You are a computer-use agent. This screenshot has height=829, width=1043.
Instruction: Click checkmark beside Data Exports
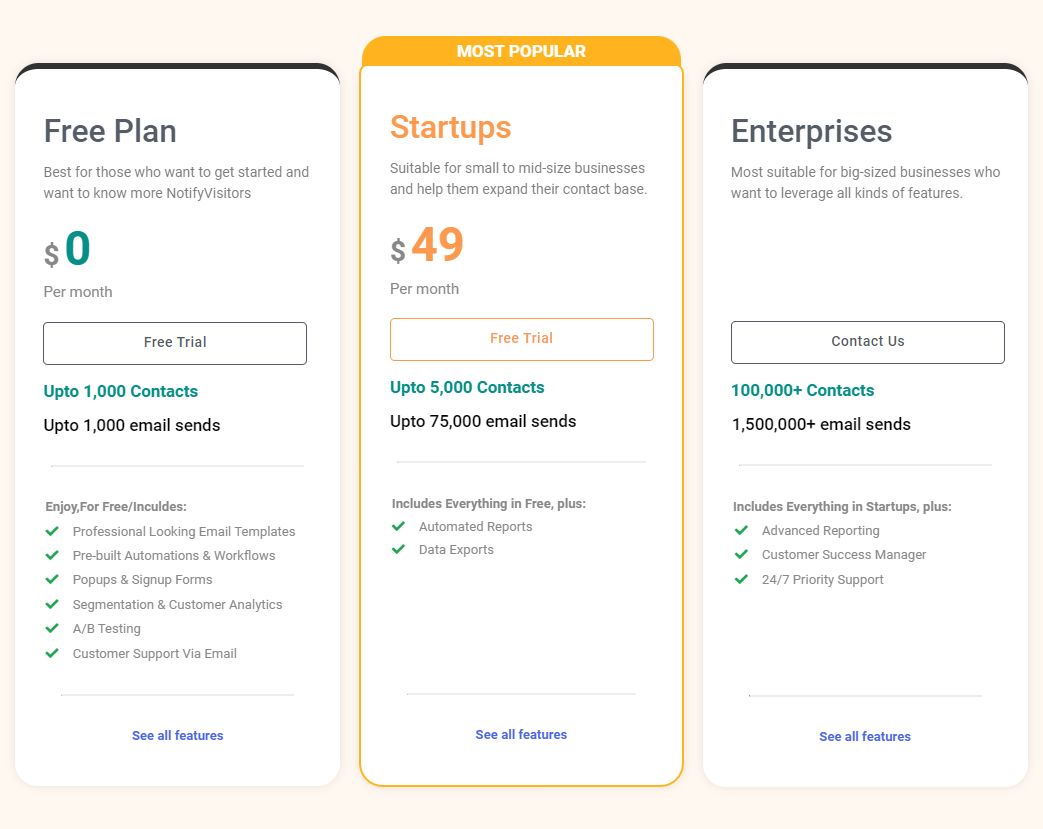pos(398,549)
